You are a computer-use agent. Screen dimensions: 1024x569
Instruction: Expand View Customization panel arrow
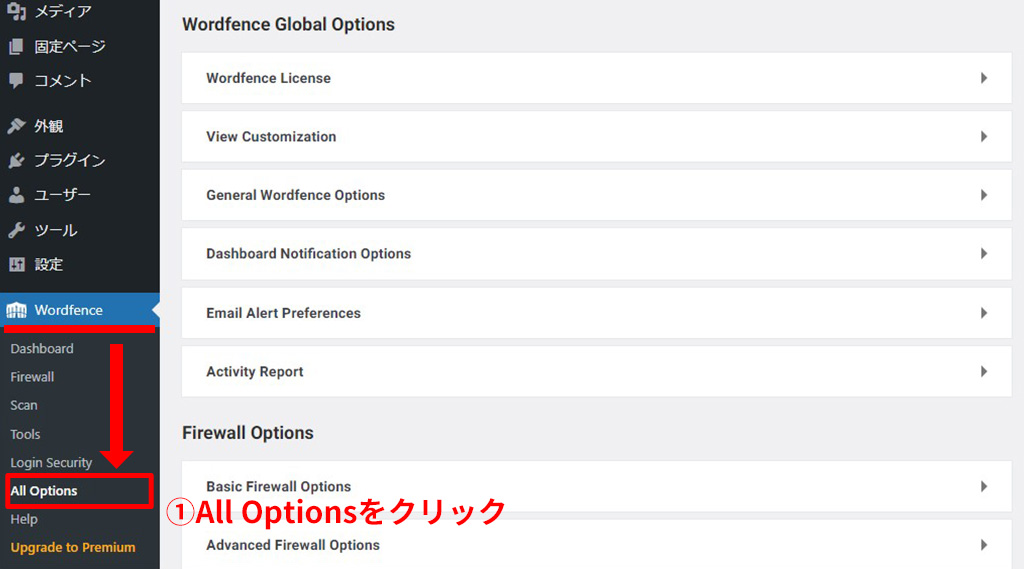click(984, 137)
